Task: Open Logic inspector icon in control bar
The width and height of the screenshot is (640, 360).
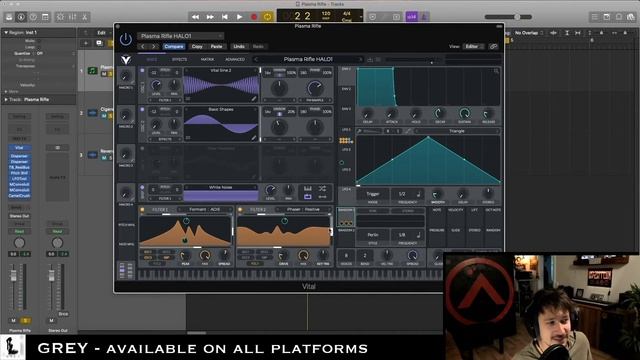Action: coord(21,17)
